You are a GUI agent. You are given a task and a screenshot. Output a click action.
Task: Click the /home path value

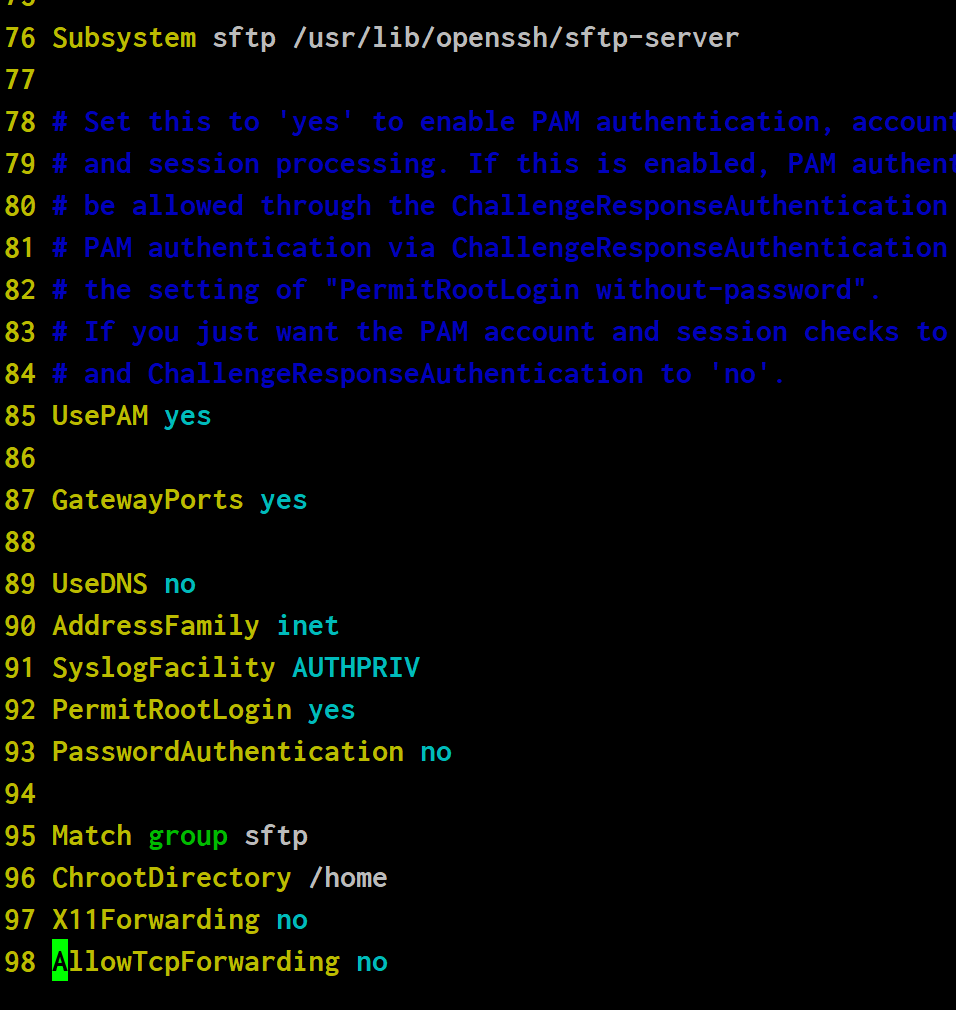(348, 878)
